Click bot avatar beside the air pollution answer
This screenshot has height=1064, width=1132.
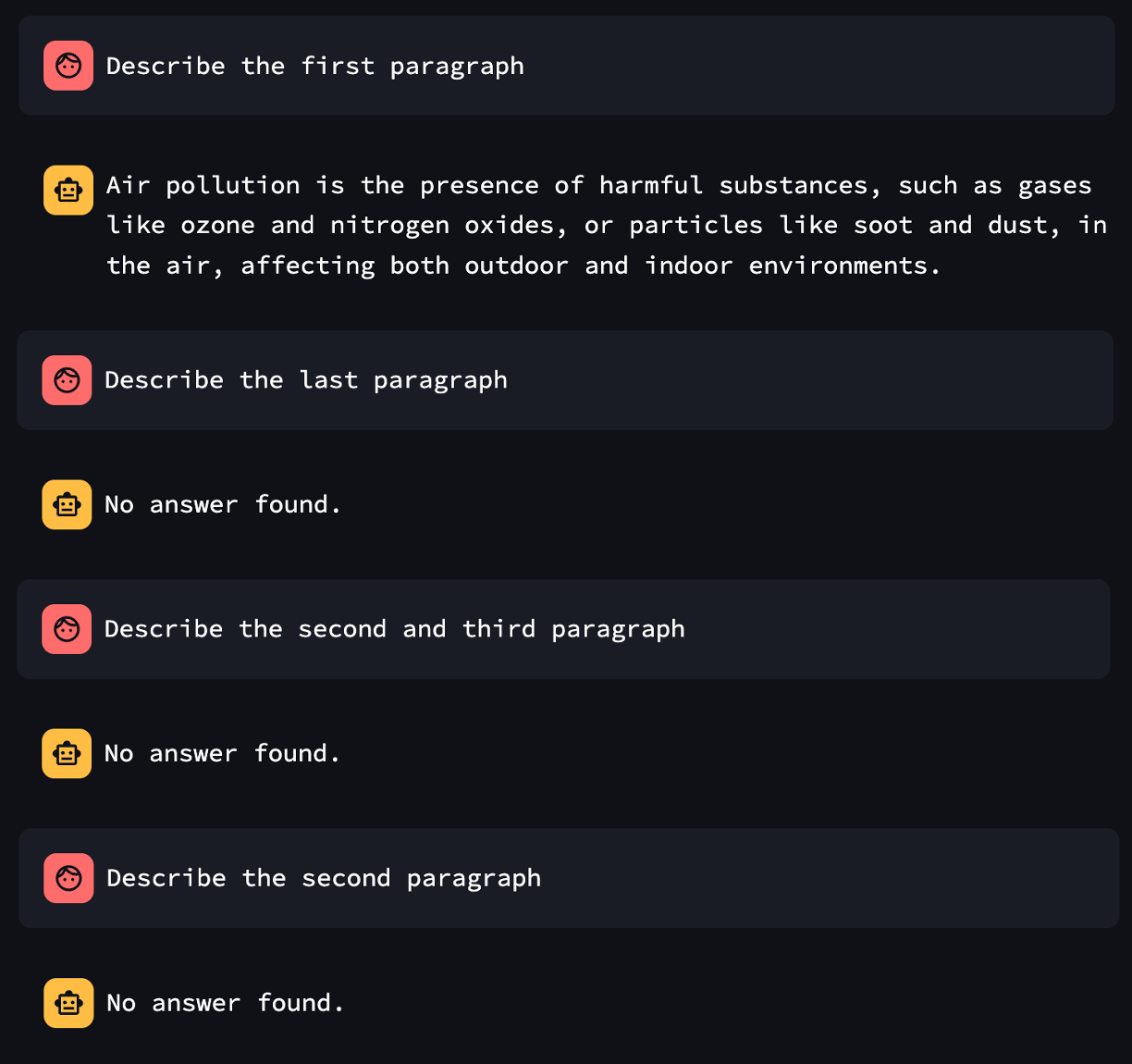pyautogui.click(x=68, y=191)
